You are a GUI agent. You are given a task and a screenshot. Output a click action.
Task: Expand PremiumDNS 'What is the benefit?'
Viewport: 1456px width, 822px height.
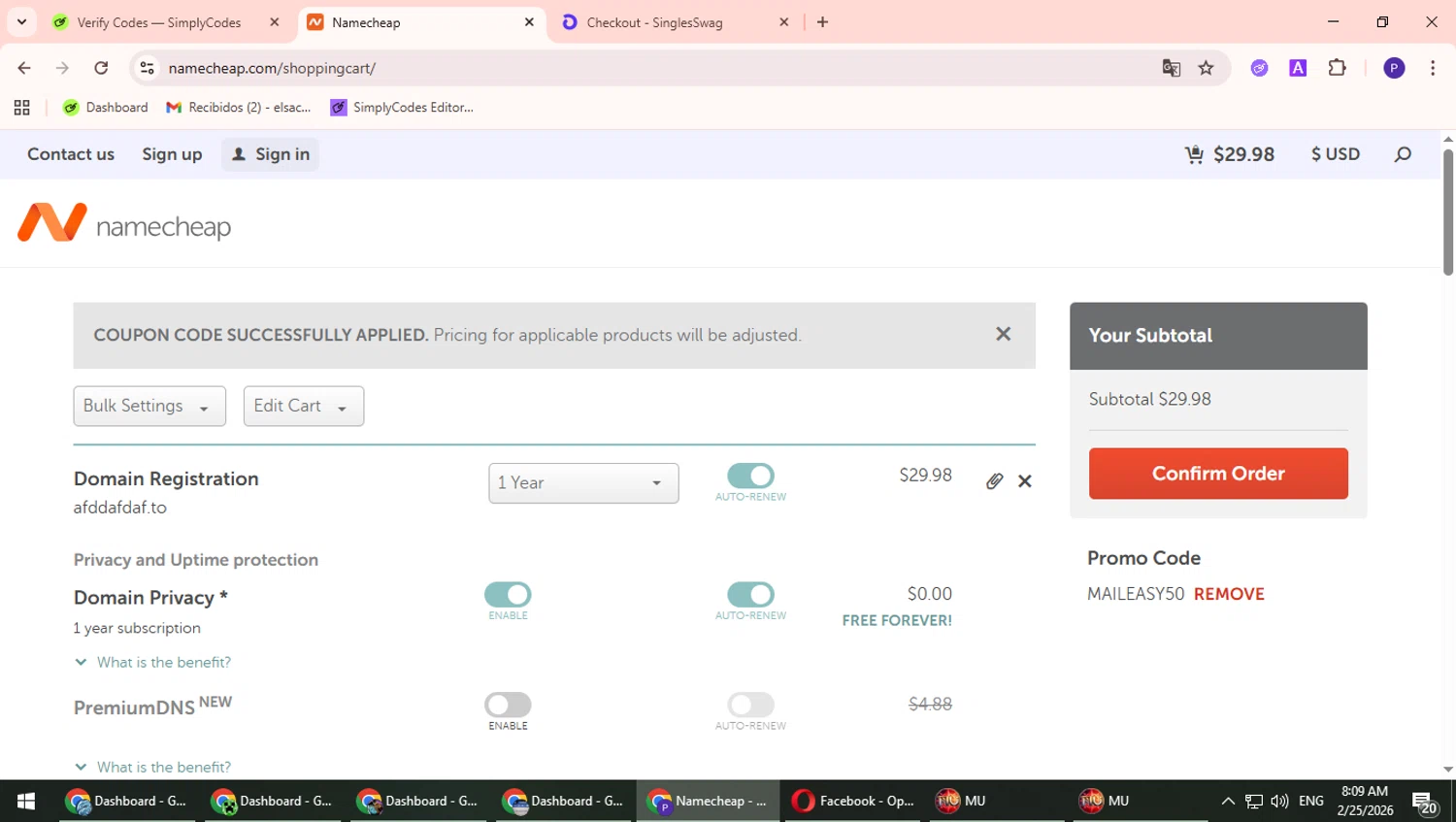[x=153, y=767]
